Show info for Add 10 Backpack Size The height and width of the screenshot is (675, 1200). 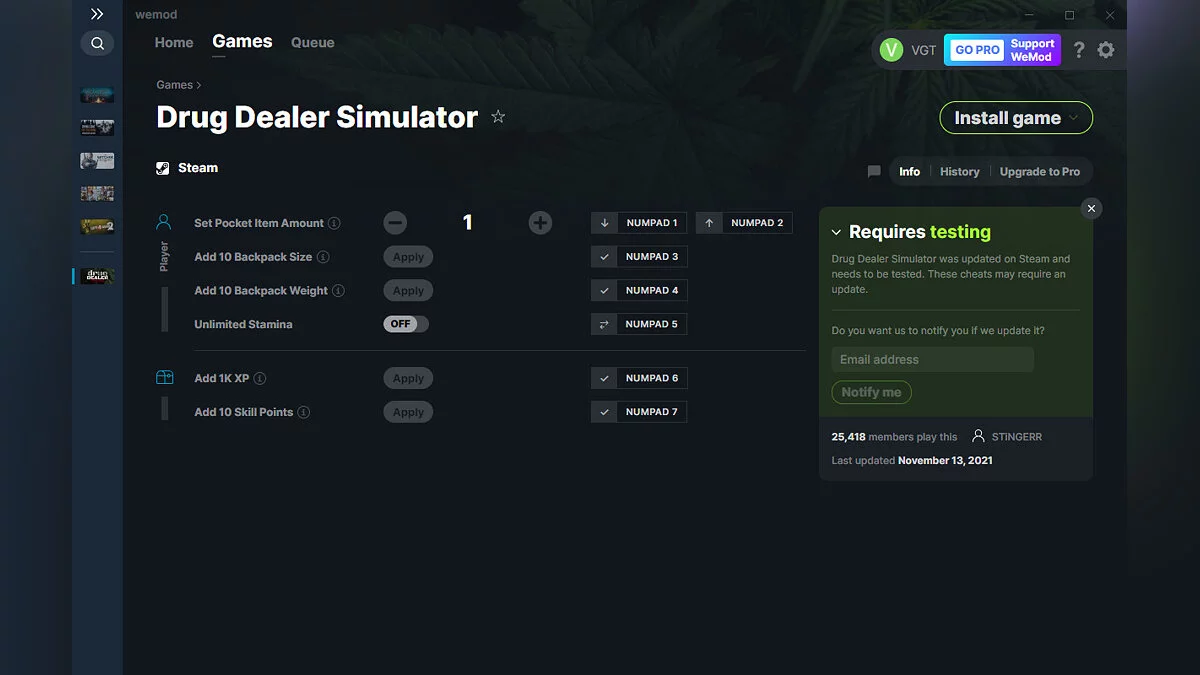tap(323, 257)
